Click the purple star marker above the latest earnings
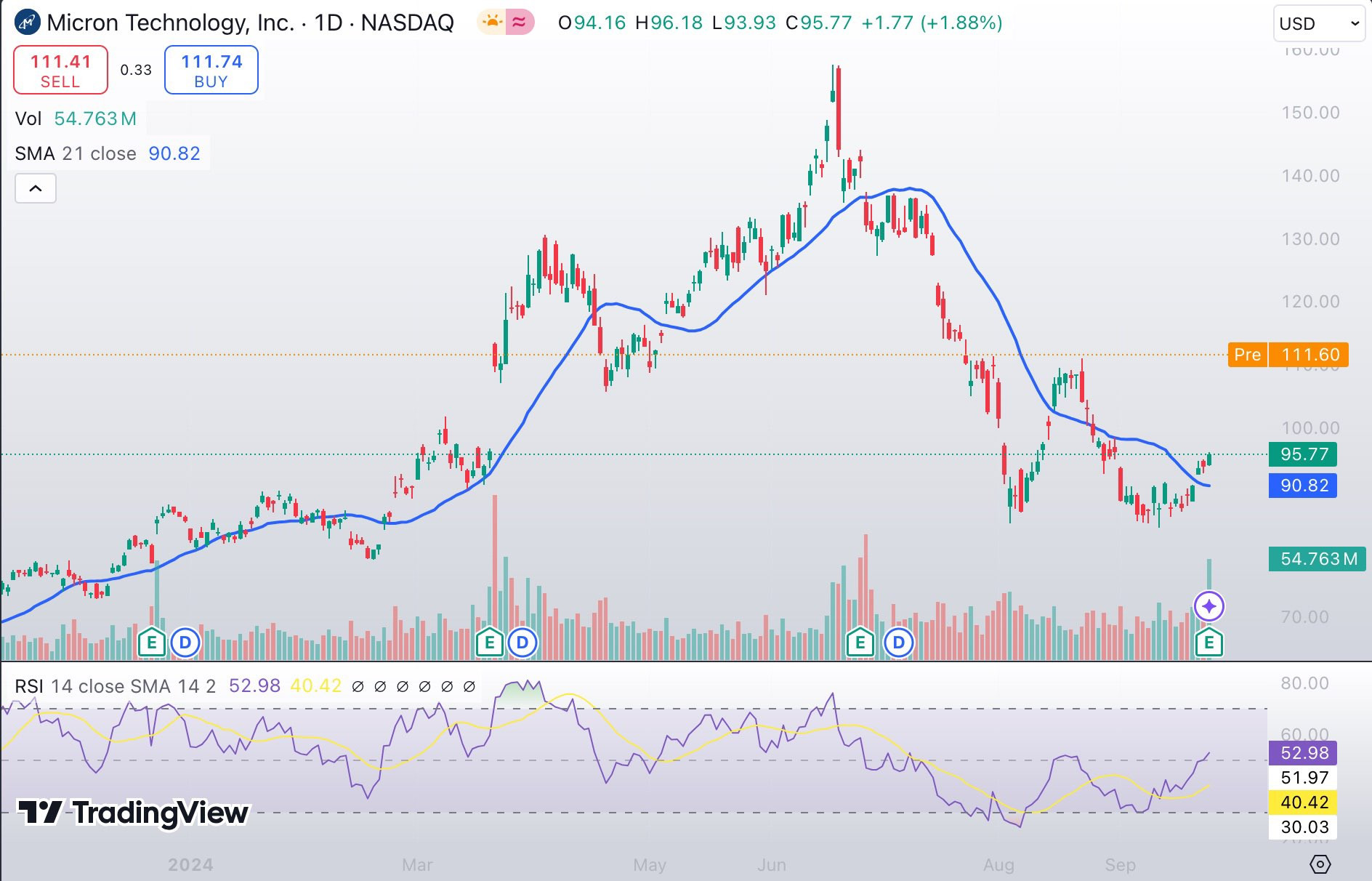 (x=1209, y=606)
